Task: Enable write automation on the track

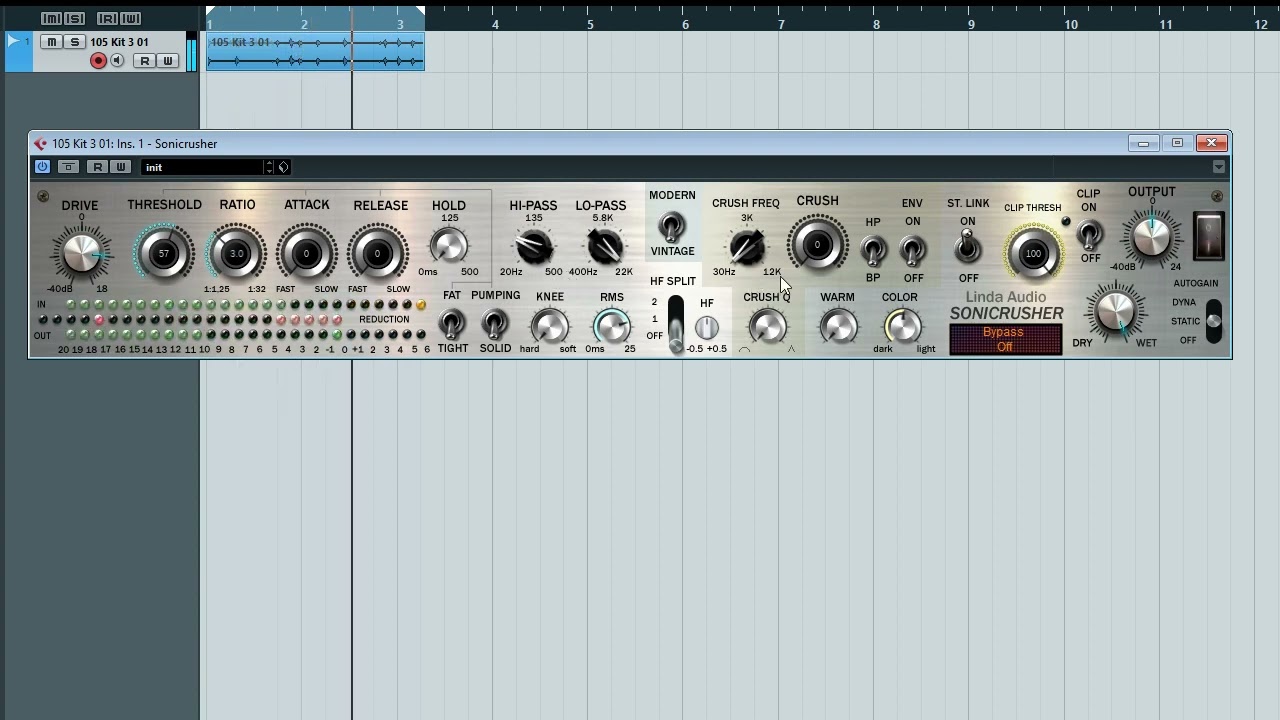Action: pyautogui.click(x=167, y=61)
